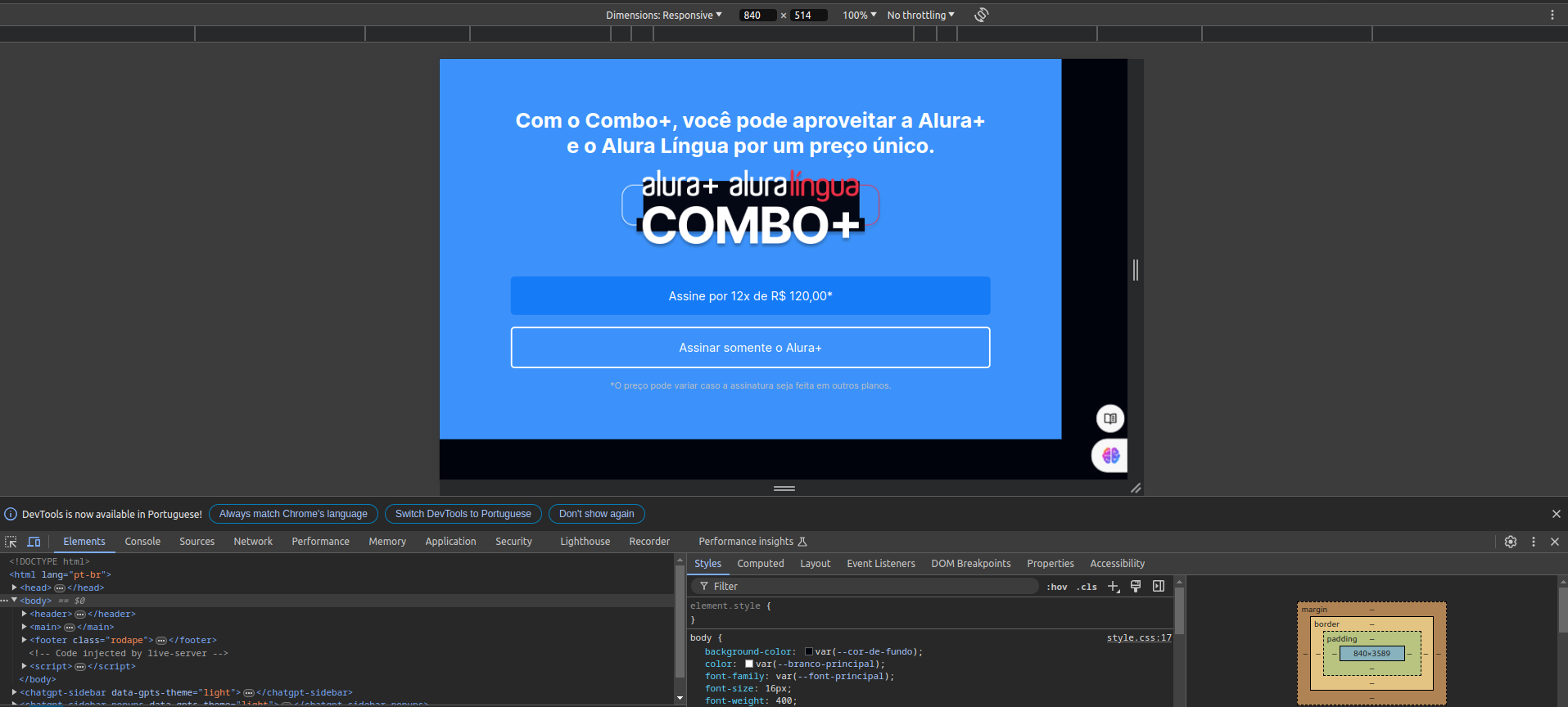Open the Accessibility tab

1117,564
